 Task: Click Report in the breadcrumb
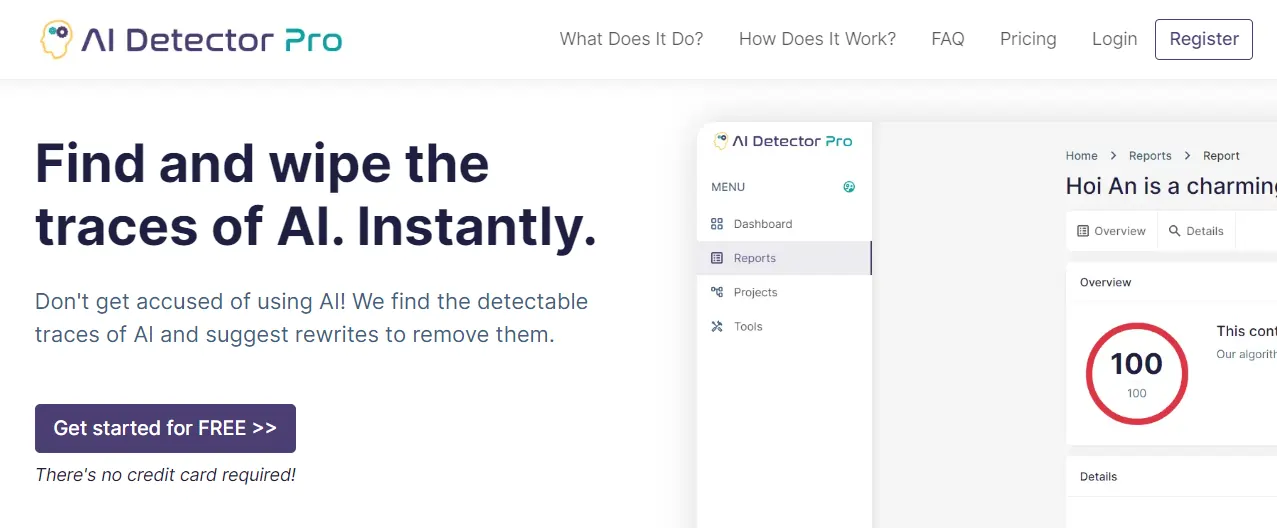click(x=1221, y=156)
